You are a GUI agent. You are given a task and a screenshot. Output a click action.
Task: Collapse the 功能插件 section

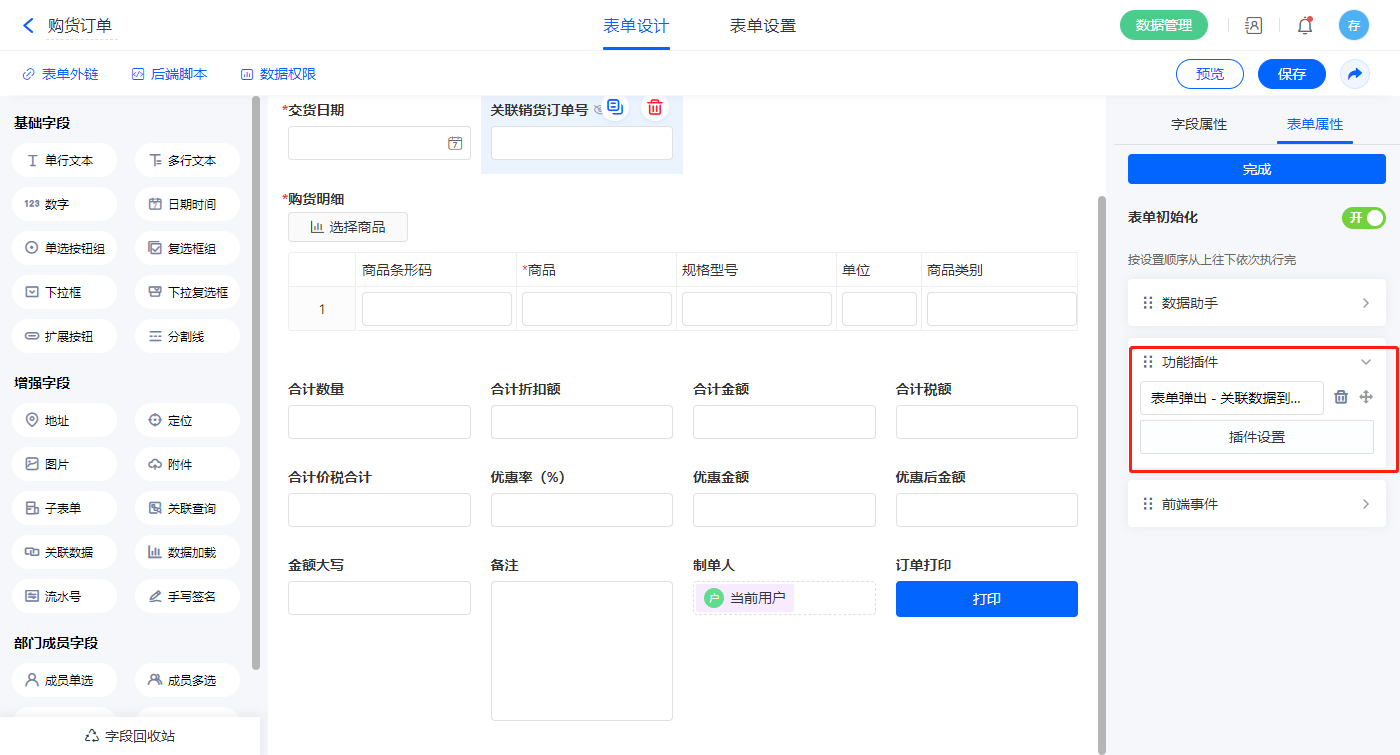click(1365, 362)
